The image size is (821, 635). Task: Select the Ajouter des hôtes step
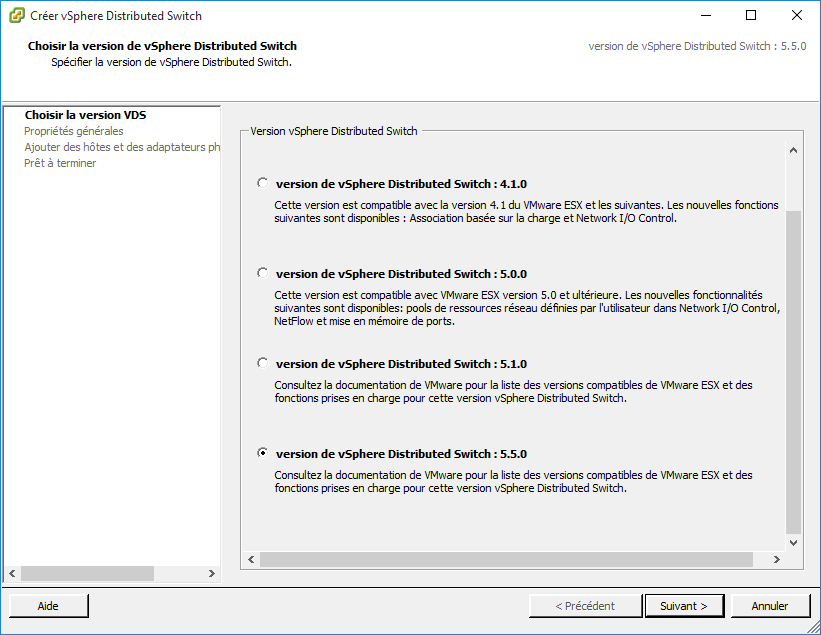tap(121, 147)
